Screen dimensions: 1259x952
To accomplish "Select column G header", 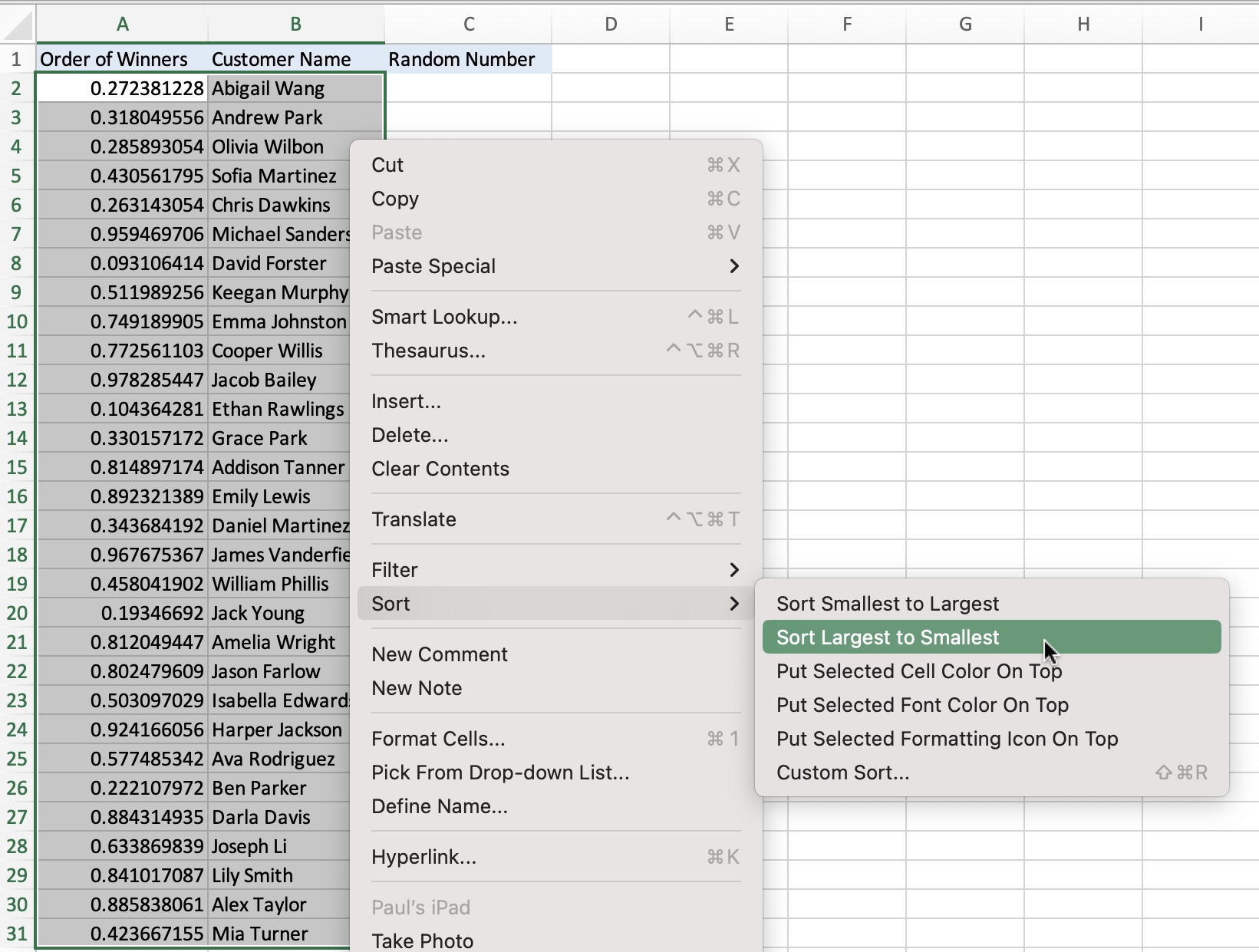I will (x=965, y=25).
